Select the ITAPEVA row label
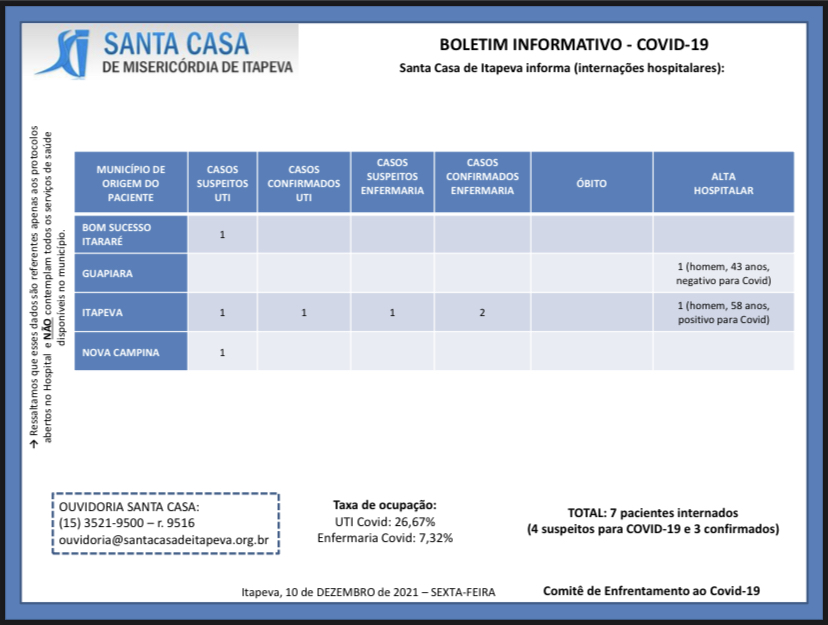Screen dimensions: 828x625 click(x=131, y=312)
